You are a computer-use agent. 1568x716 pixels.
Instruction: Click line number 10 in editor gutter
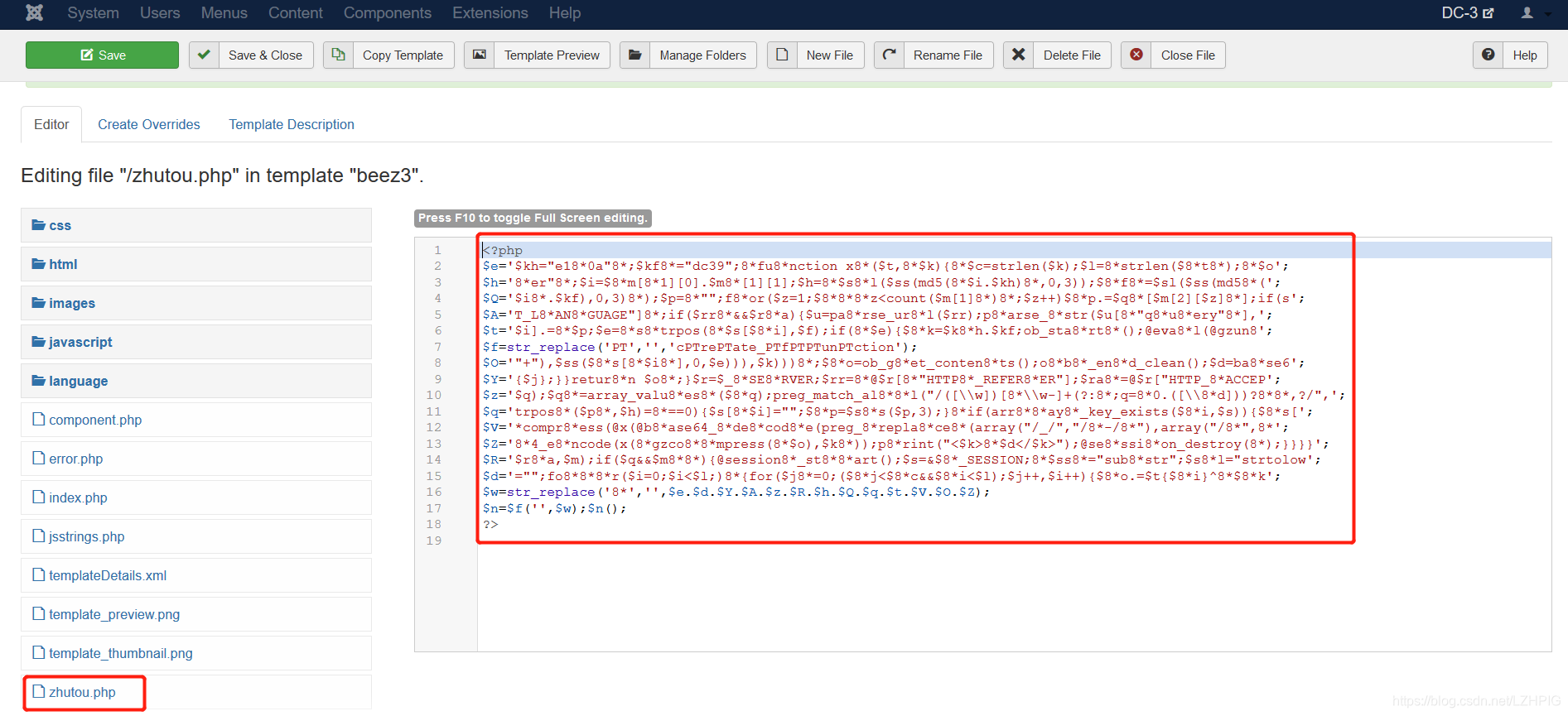pyautogui.click(x=434, y=395)
